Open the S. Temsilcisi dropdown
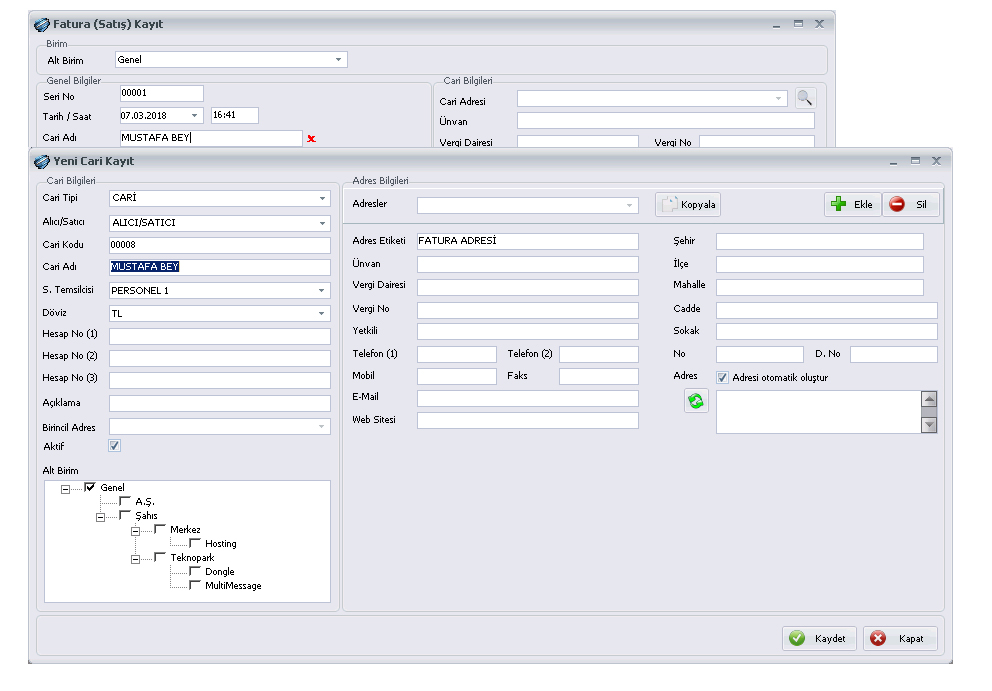Screen dimensions: 992x691 [x=321, y=291]
